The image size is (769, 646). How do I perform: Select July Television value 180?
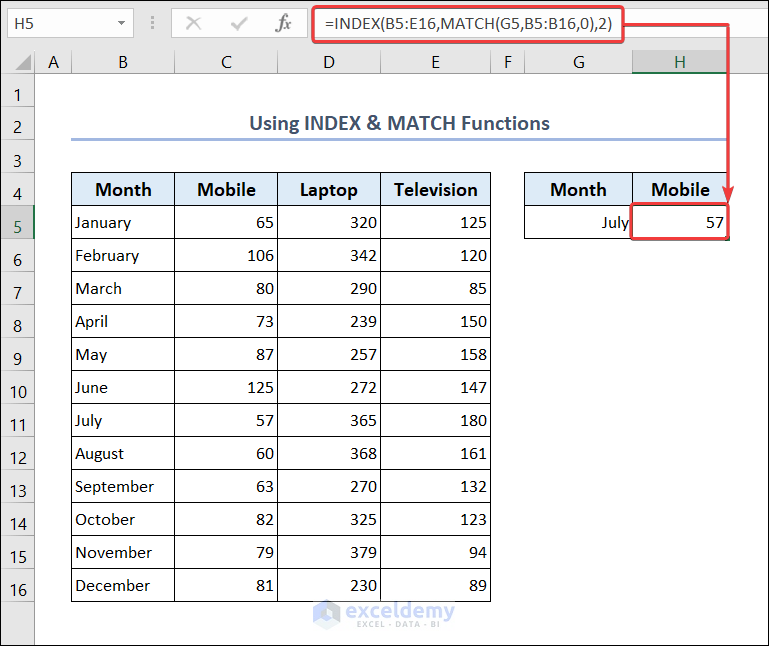click(436, 420)
